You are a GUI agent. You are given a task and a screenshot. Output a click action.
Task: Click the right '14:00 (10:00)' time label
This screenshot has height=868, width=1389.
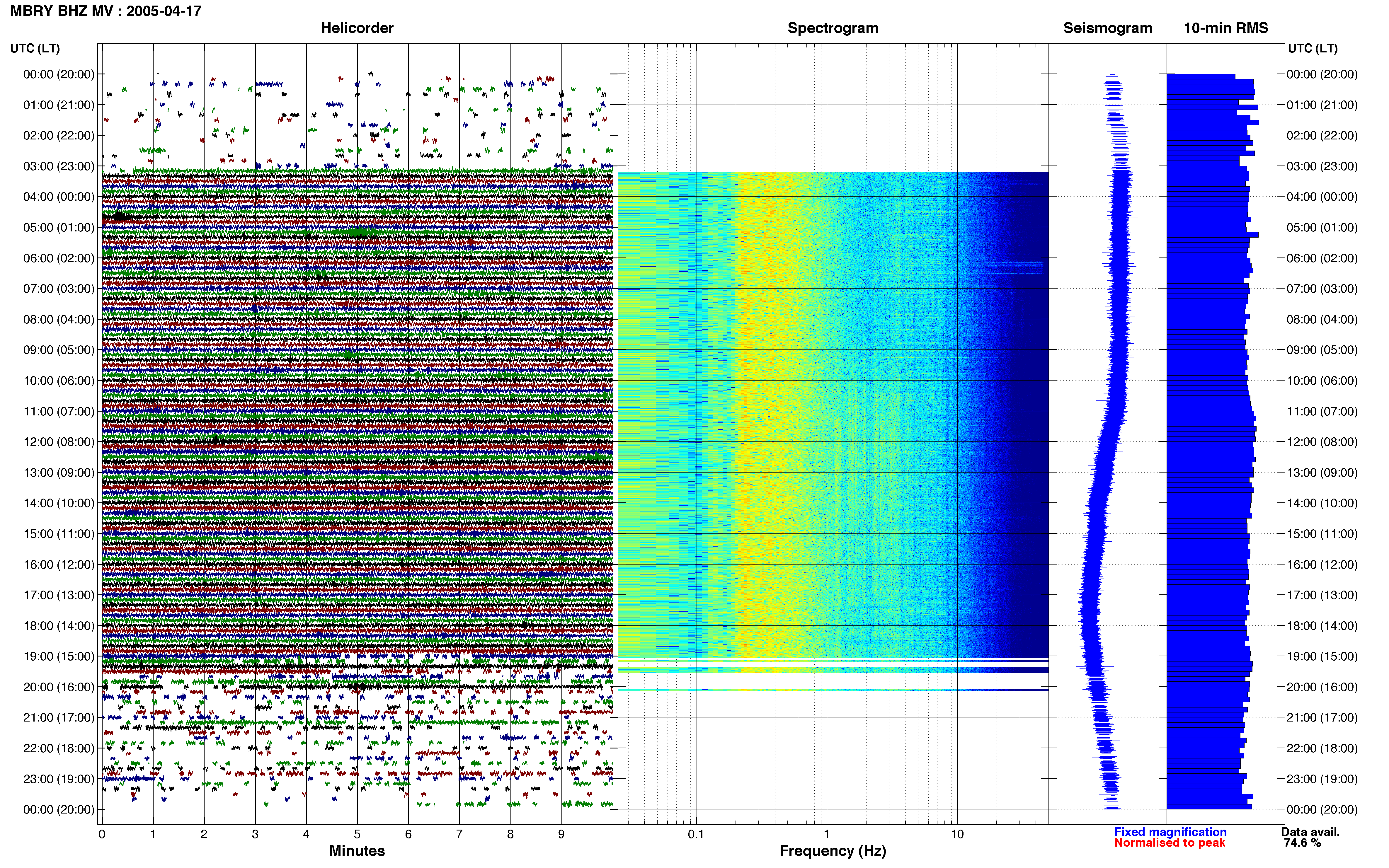click(x=1322, y=504)
